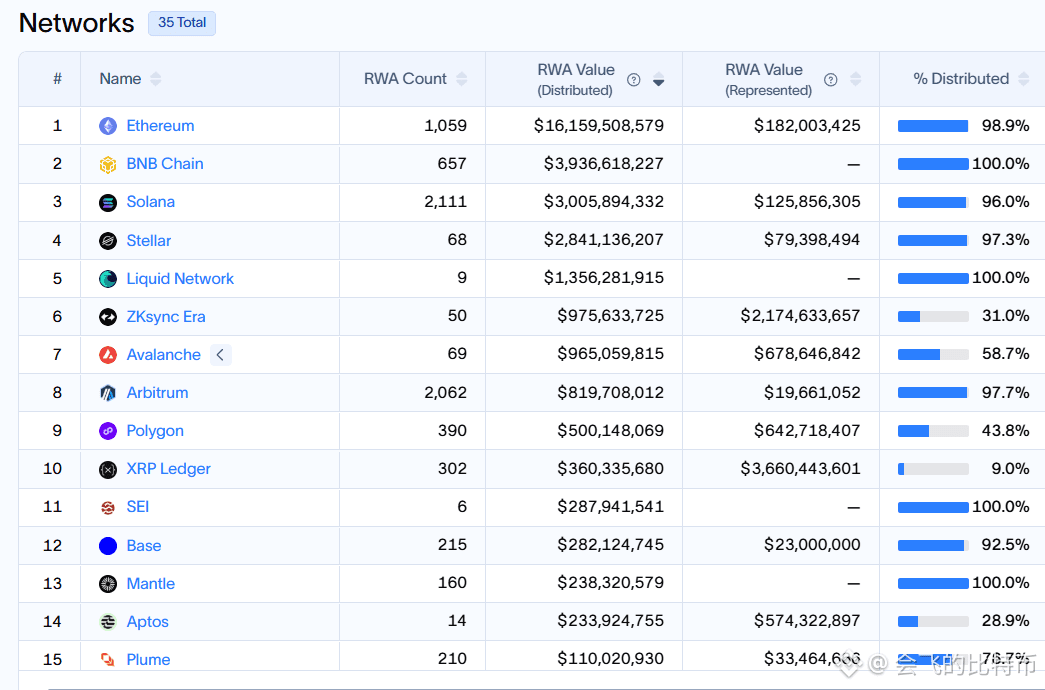Click the Ethereum network logo icon
Image resolution: width=1045 pixels, height=690 pixels.
[x=108, y=126]
